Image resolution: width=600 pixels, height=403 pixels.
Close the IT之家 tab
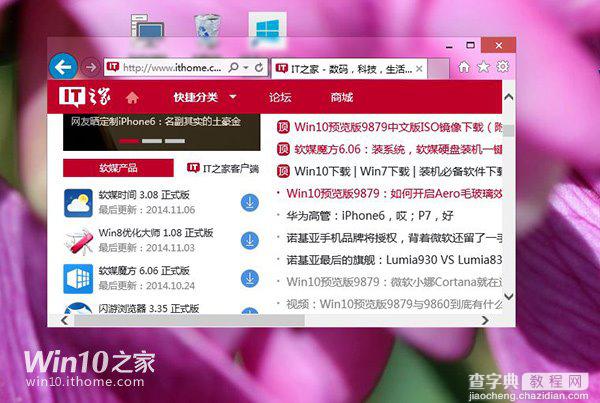click(x=419, y=69)
